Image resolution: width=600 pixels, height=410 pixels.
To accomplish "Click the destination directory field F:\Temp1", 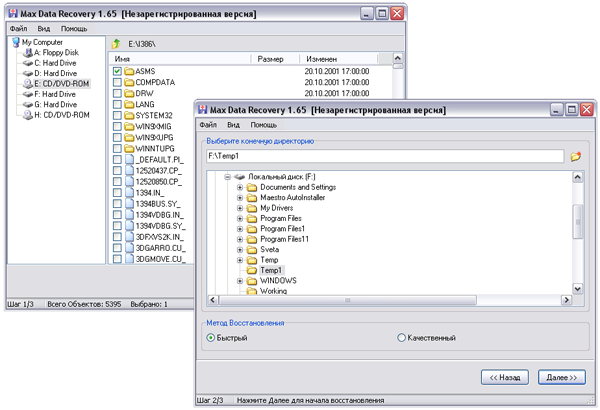I will tap(385, 156).
